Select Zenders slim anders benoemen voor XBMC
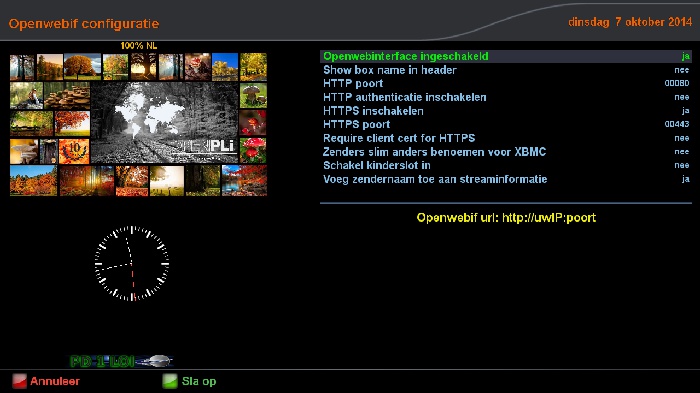700x393 pixels. pos(506,152)
